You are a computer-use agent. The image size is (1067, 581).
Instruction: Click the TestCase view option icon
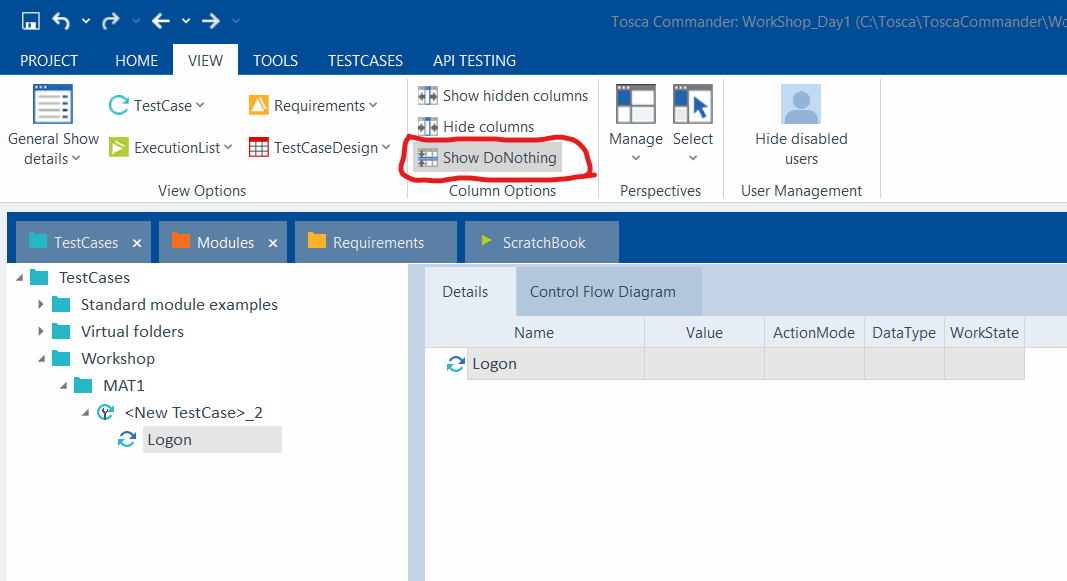click(x=118, y=105)
